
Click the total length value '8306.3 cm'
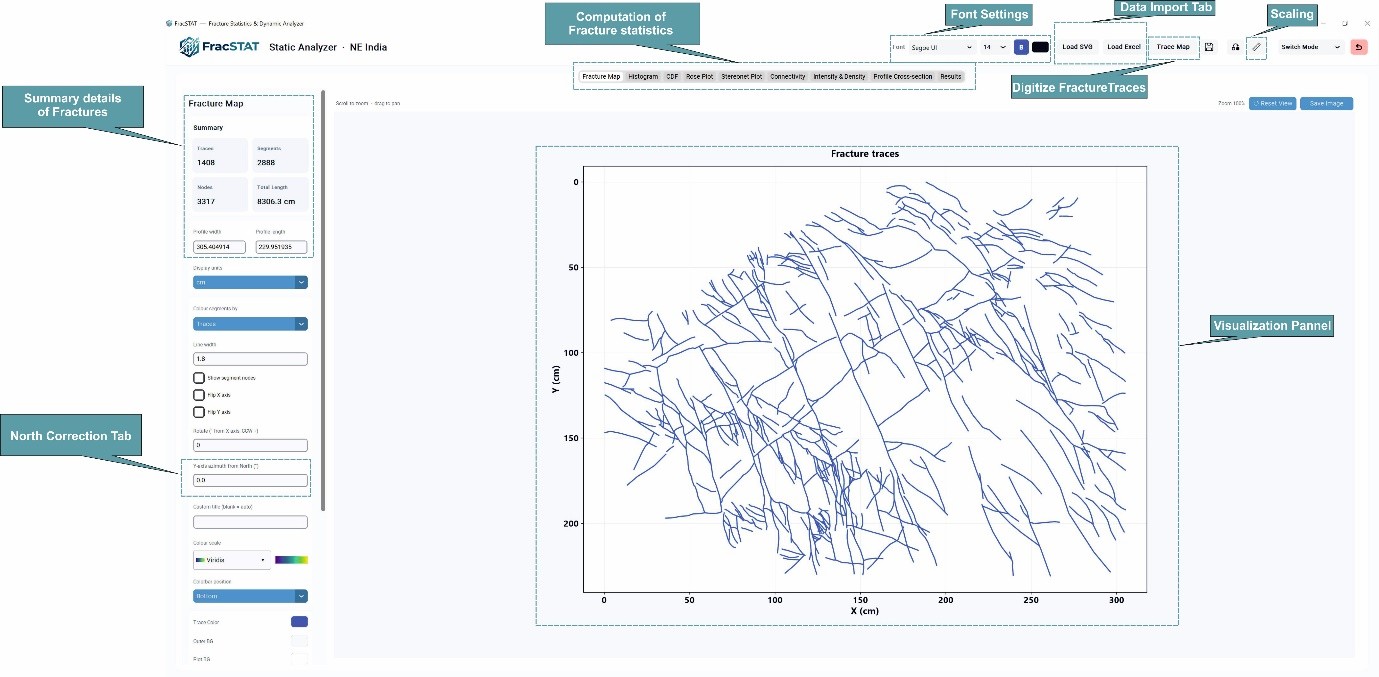[x=274, y=202]
